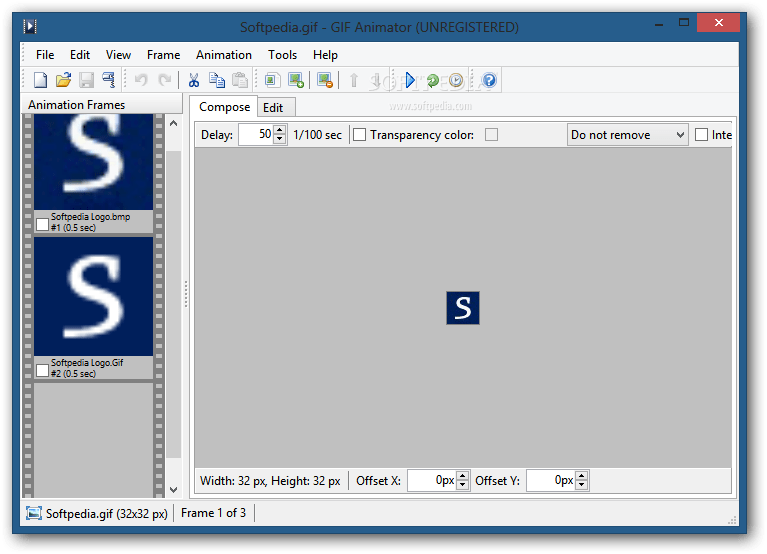
Task: Move frame up in order
Action: [x=354, y=80]
